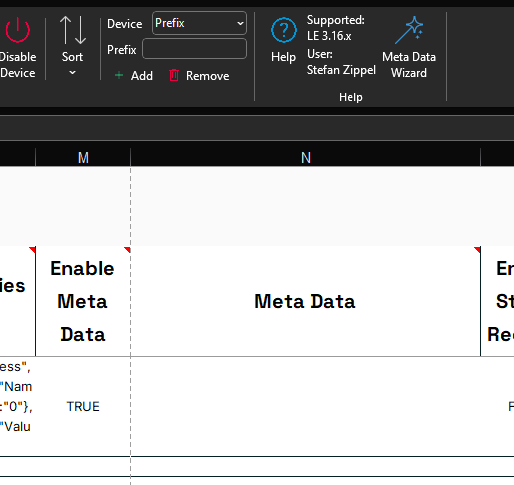514x485 pixels.
Task: Click the Disable Device label text
Action: point(18,65)
